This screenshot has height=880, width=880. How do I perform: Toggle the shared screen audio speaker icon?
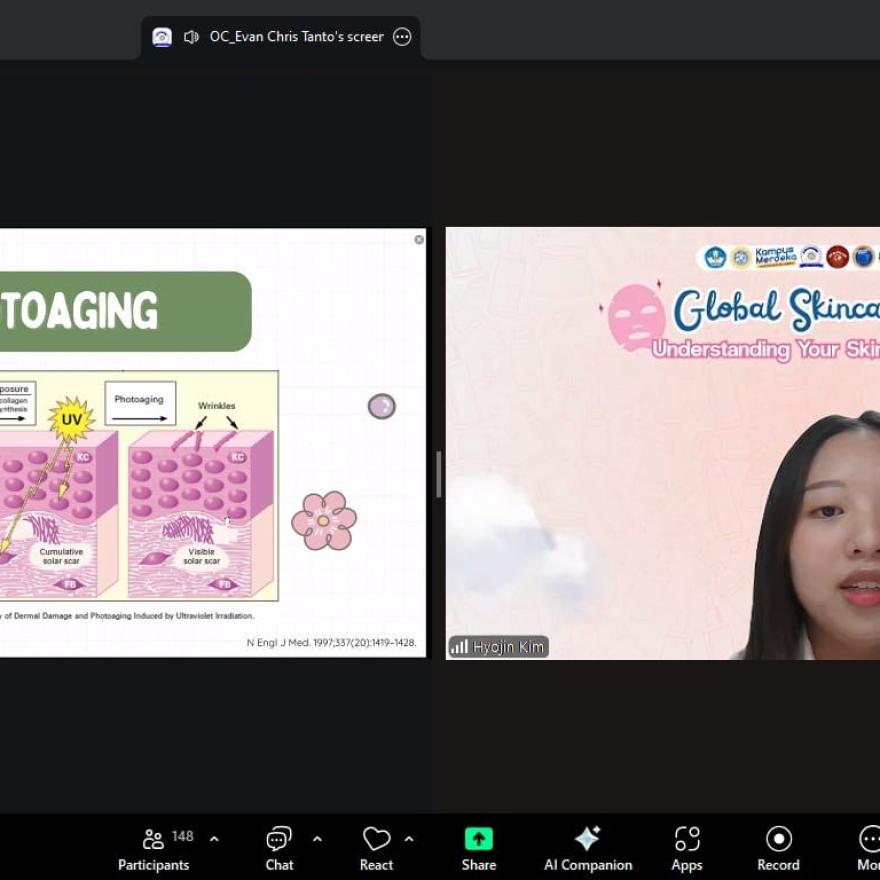pos(191,37)
